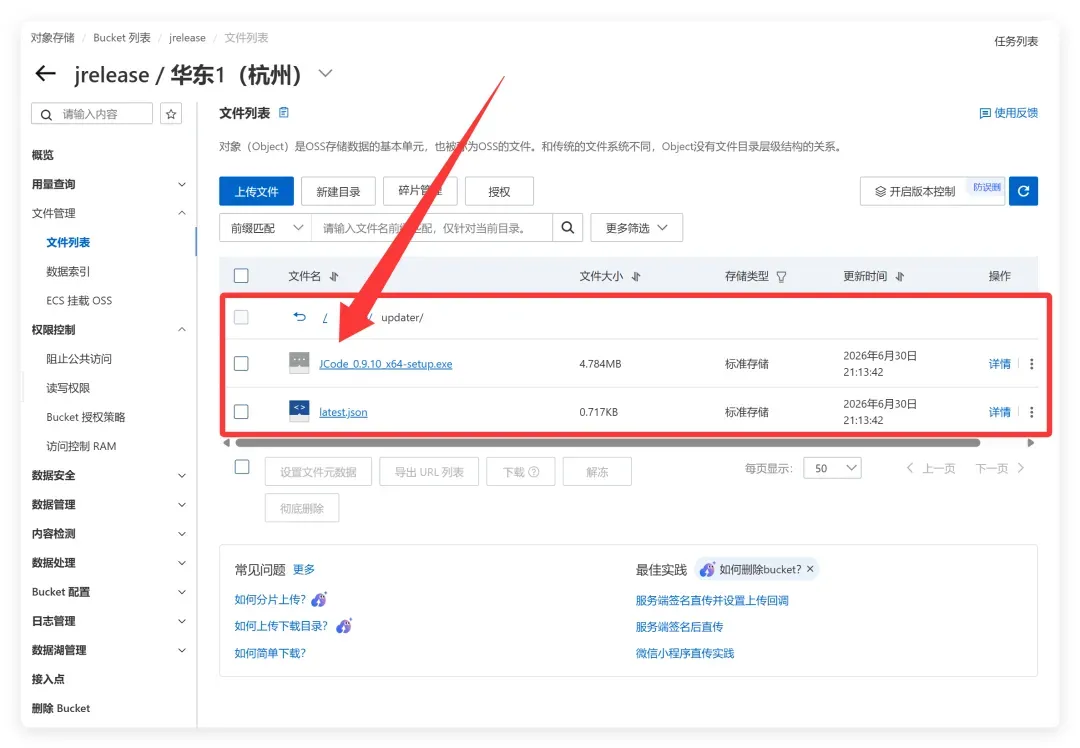Tick the checkbox in updater/ path row

pyautogui.click(x=241, y=317)
